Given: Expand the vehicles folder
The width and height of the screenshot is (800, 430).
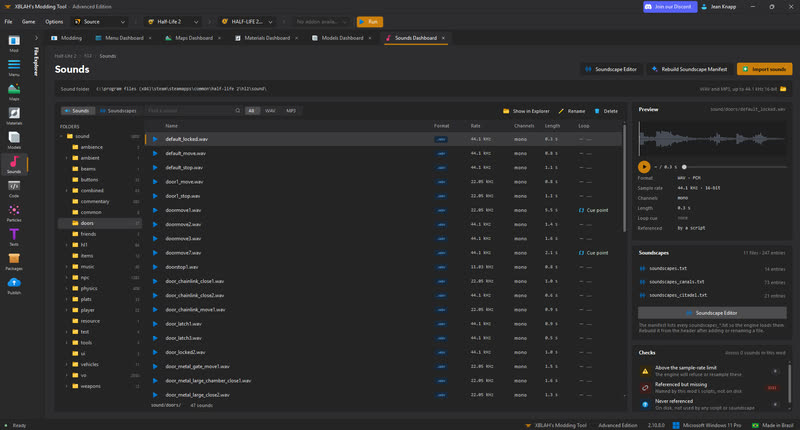Looking at the screenshot, I should [x=67, y=365].
